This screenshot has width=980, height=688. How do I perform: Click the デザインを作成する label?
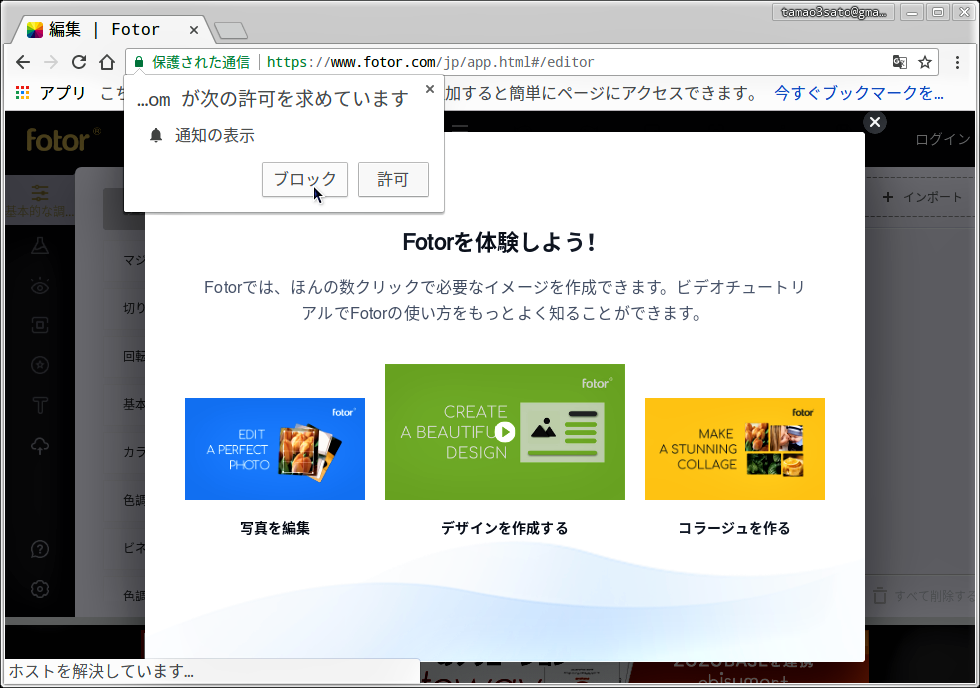click(505, 528)
